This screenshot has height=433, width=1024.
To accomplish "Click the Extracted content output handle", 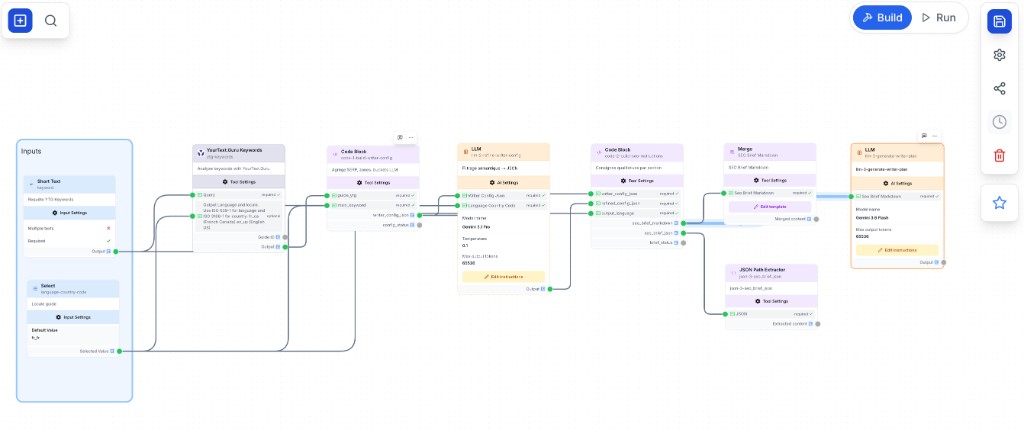I will (818, 323).
